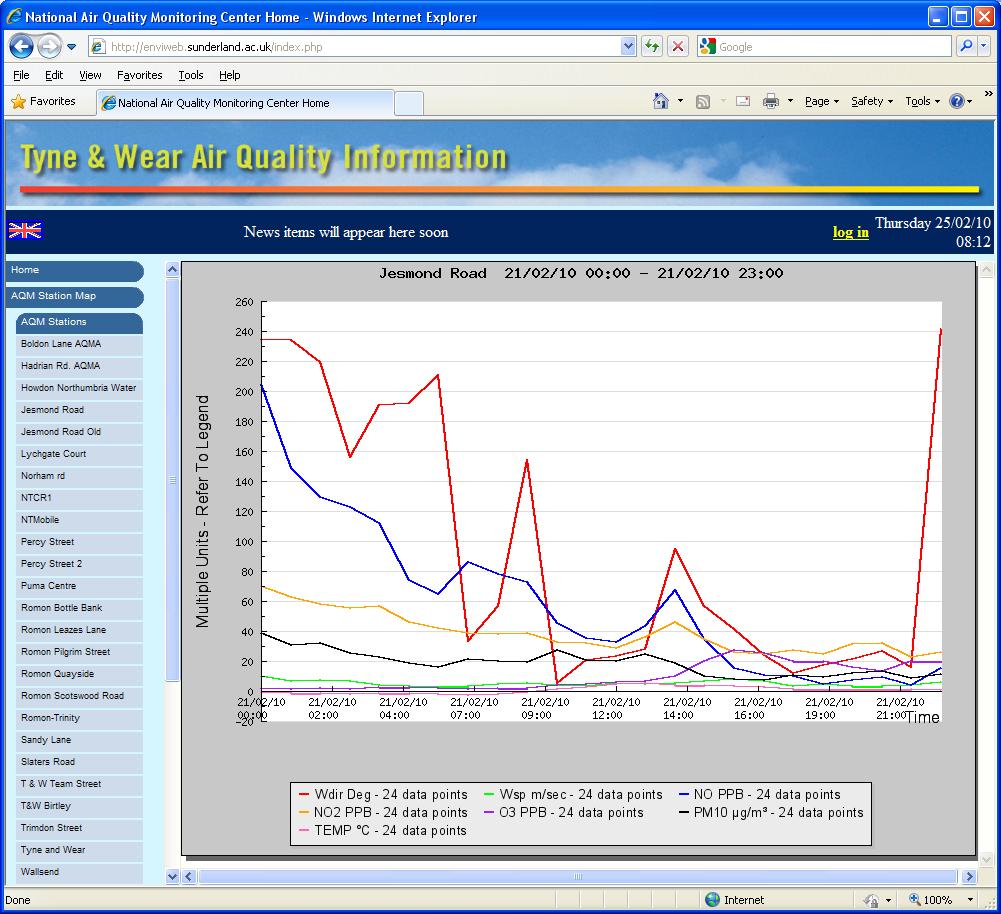Open the 100% zoom control in the status bar

click(934, 898)
